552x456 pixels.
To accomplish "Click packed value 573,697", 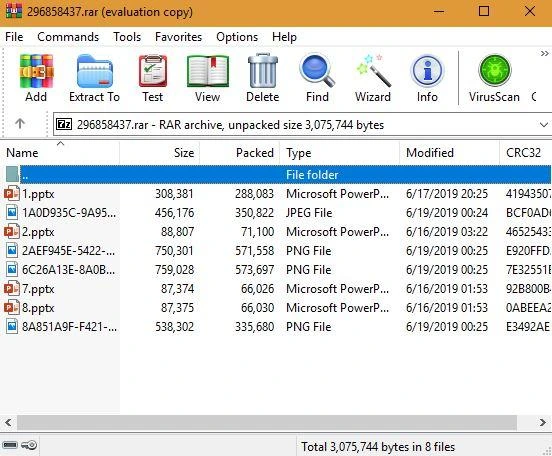I will 255,270.
